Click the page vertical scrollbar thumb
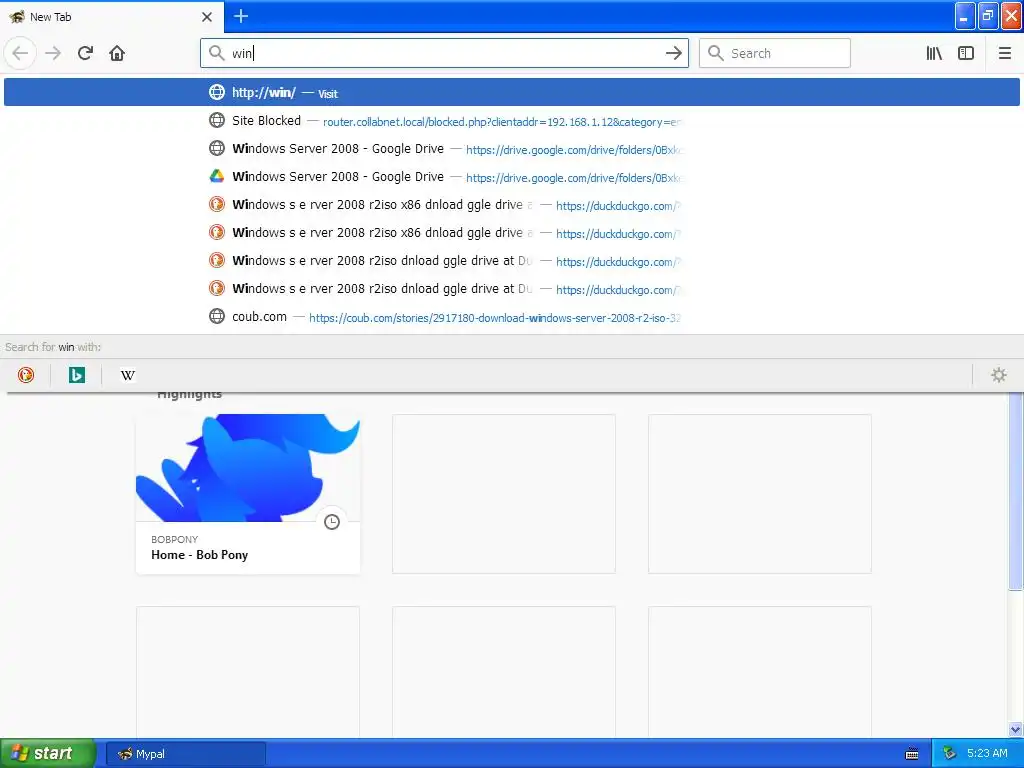This screenshot has width=1024, height=768. click(x=1016, y=490)
